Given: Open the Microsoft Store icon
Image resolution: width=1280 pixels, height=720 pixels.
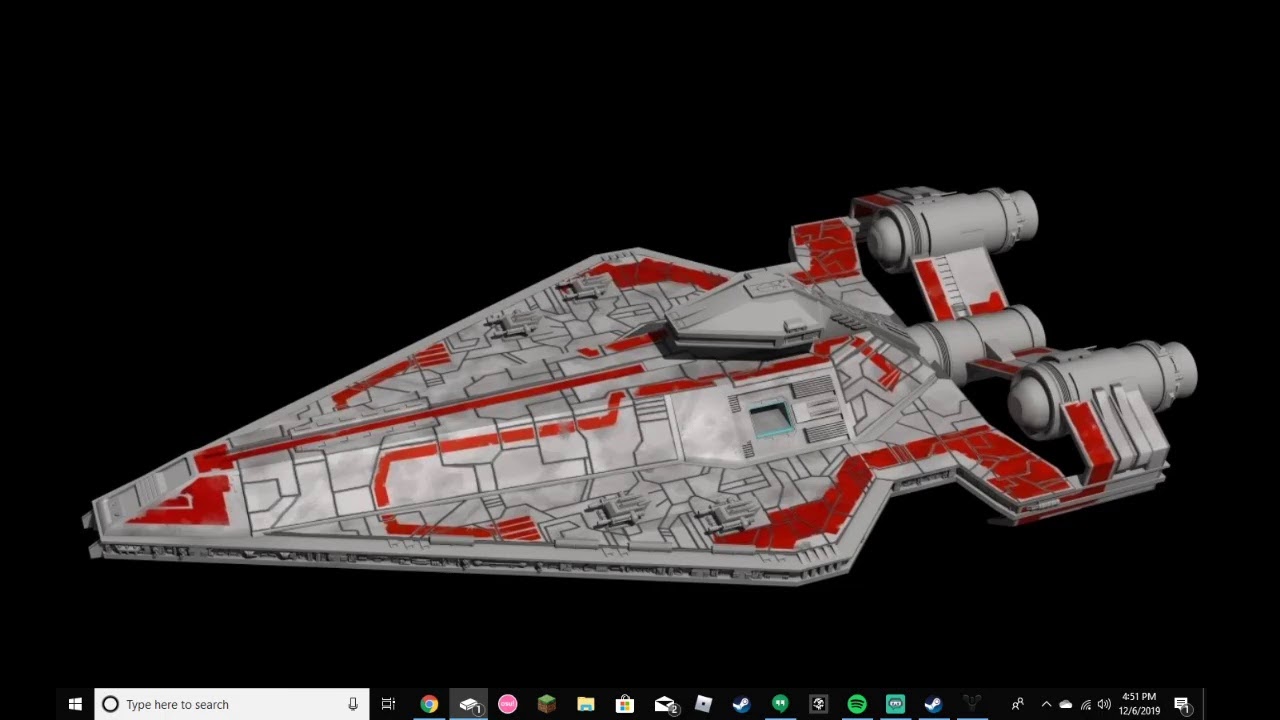Looking at the screenshot, I should [x=624, y=704].
